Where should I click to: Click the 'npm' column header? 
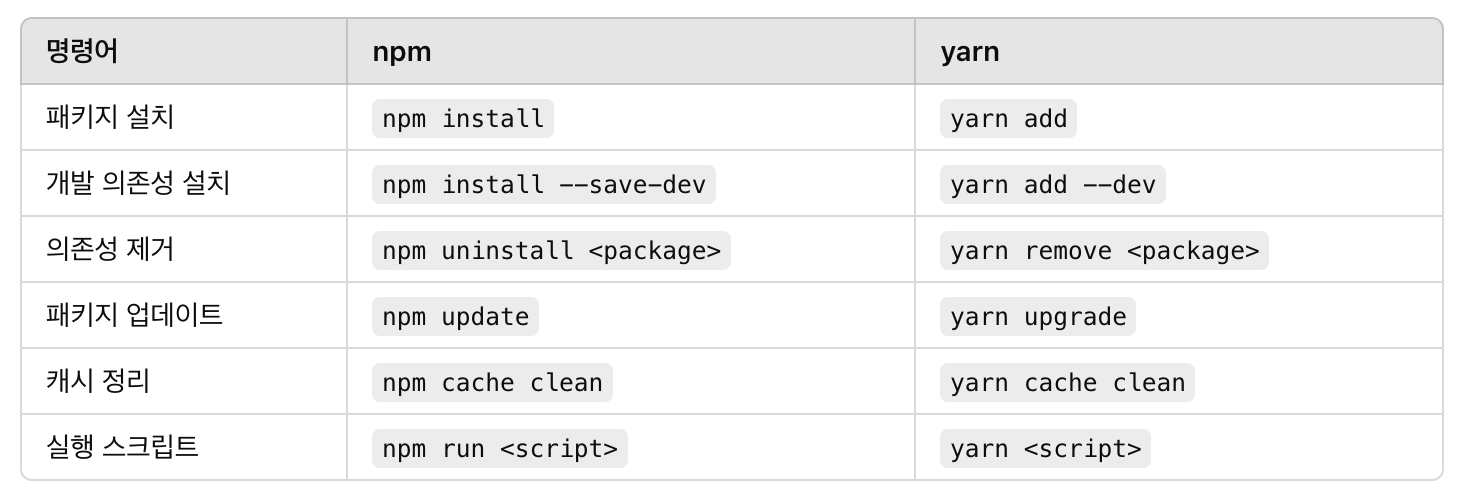click(x=401, y=52)
